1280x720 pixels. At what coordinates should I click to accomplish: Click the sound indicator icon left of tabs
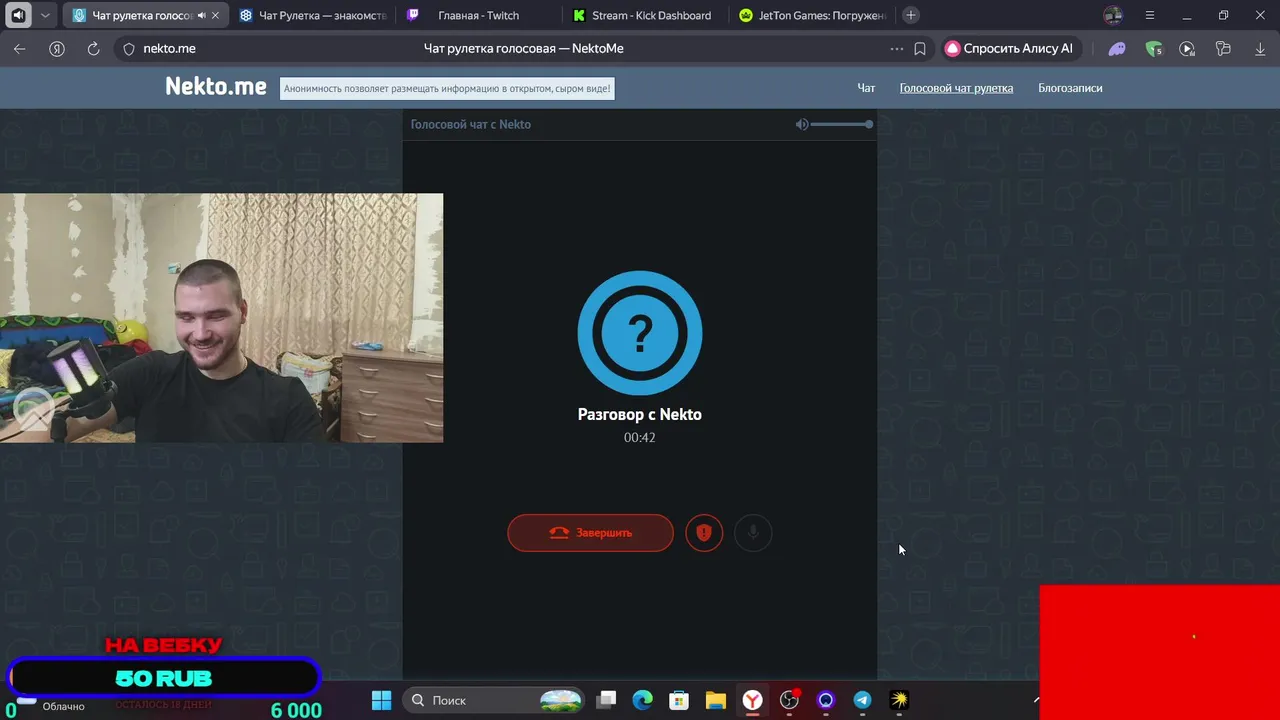[18, 15]
